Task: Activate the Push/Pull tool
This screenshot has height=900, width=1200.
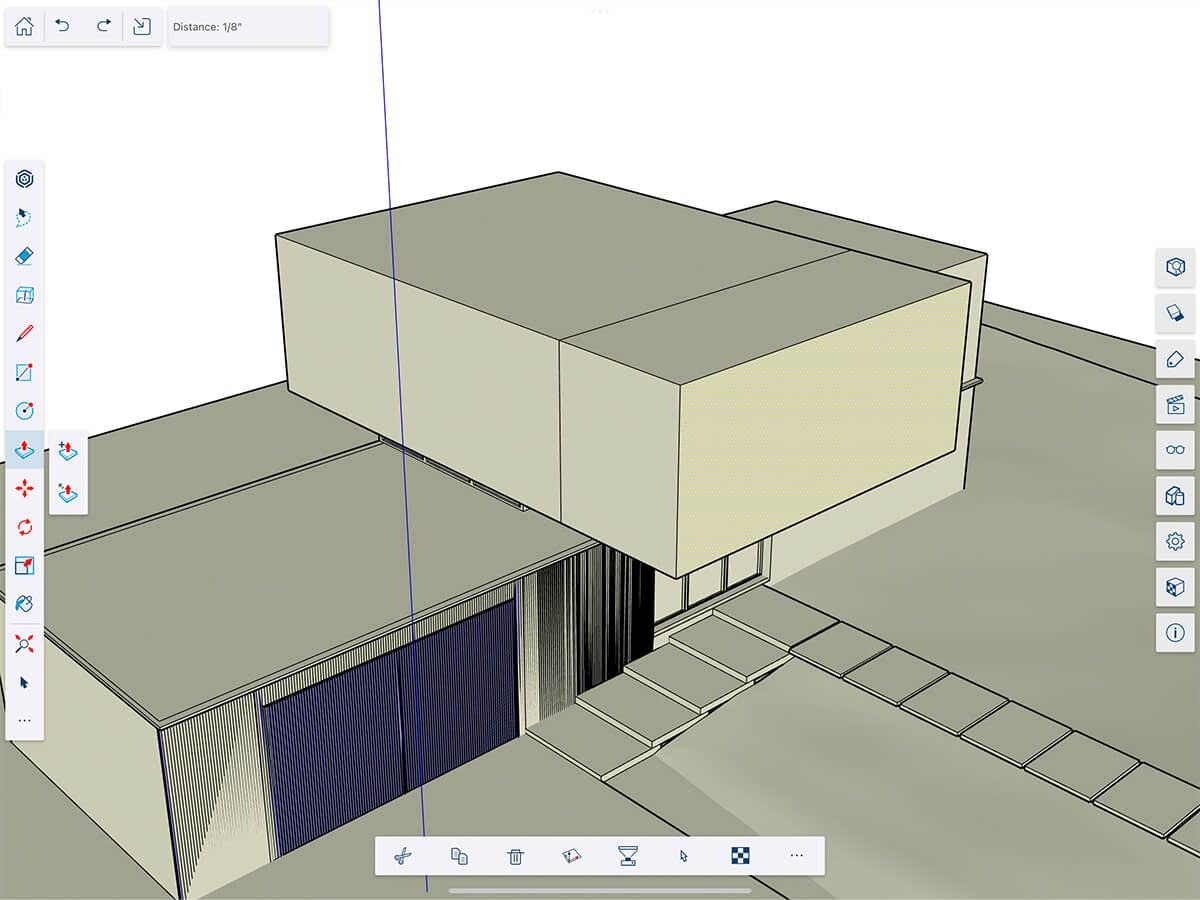Action: click(24, 450)
